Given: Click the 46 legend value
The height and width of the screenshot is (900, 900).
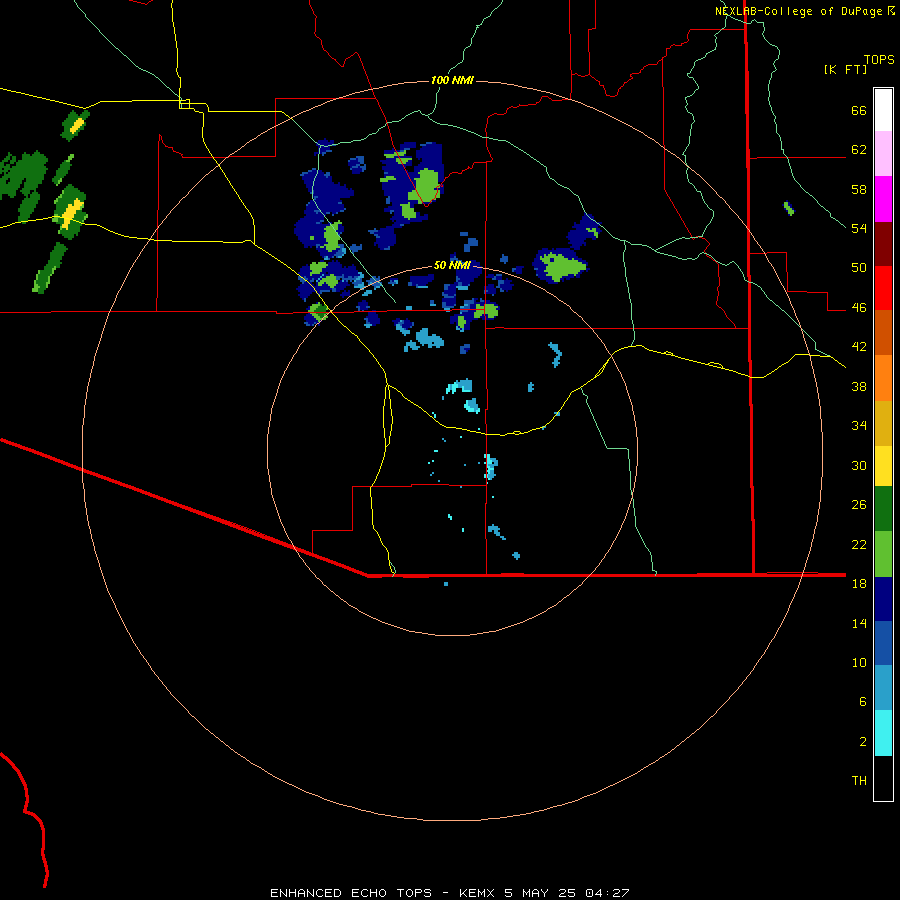Looking at the screenshot, I should [x=859, y=308].
